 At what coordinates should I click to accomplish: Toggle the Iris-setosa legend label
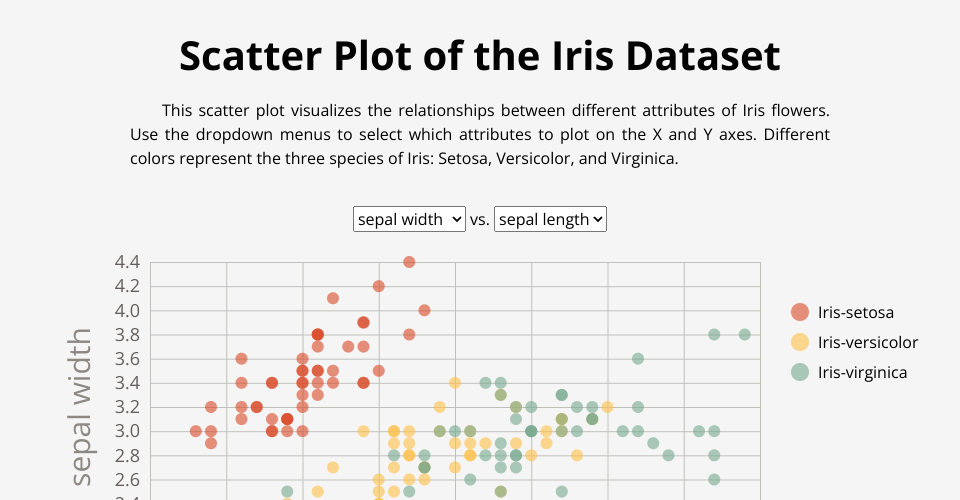pos(855,312)
